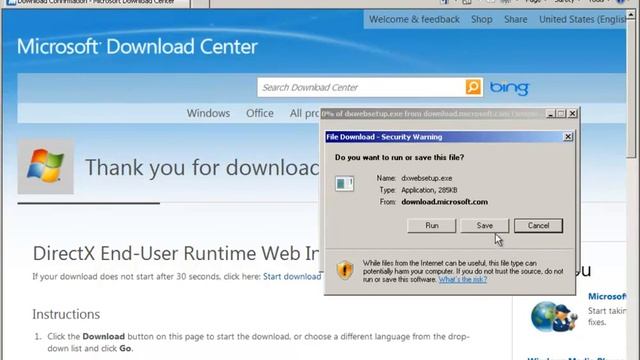Select the Windows navigation tab
This screenshot has width=640, height=360.
click(x=208, y=113)
